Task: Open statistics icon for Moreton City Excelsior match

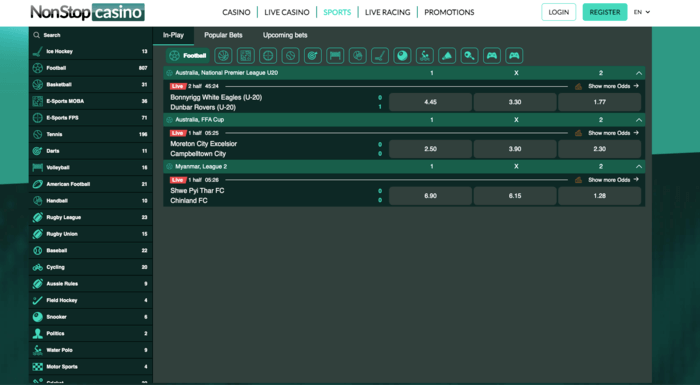Action: [x=579, y=133]
